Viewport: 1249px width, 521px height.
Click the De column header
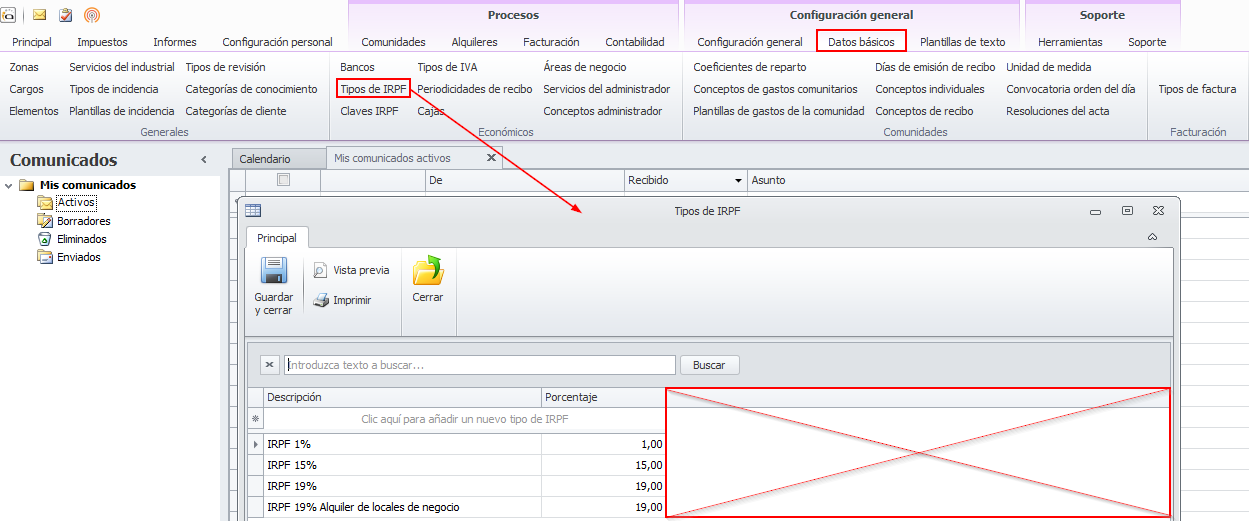[x=524, y=180]
